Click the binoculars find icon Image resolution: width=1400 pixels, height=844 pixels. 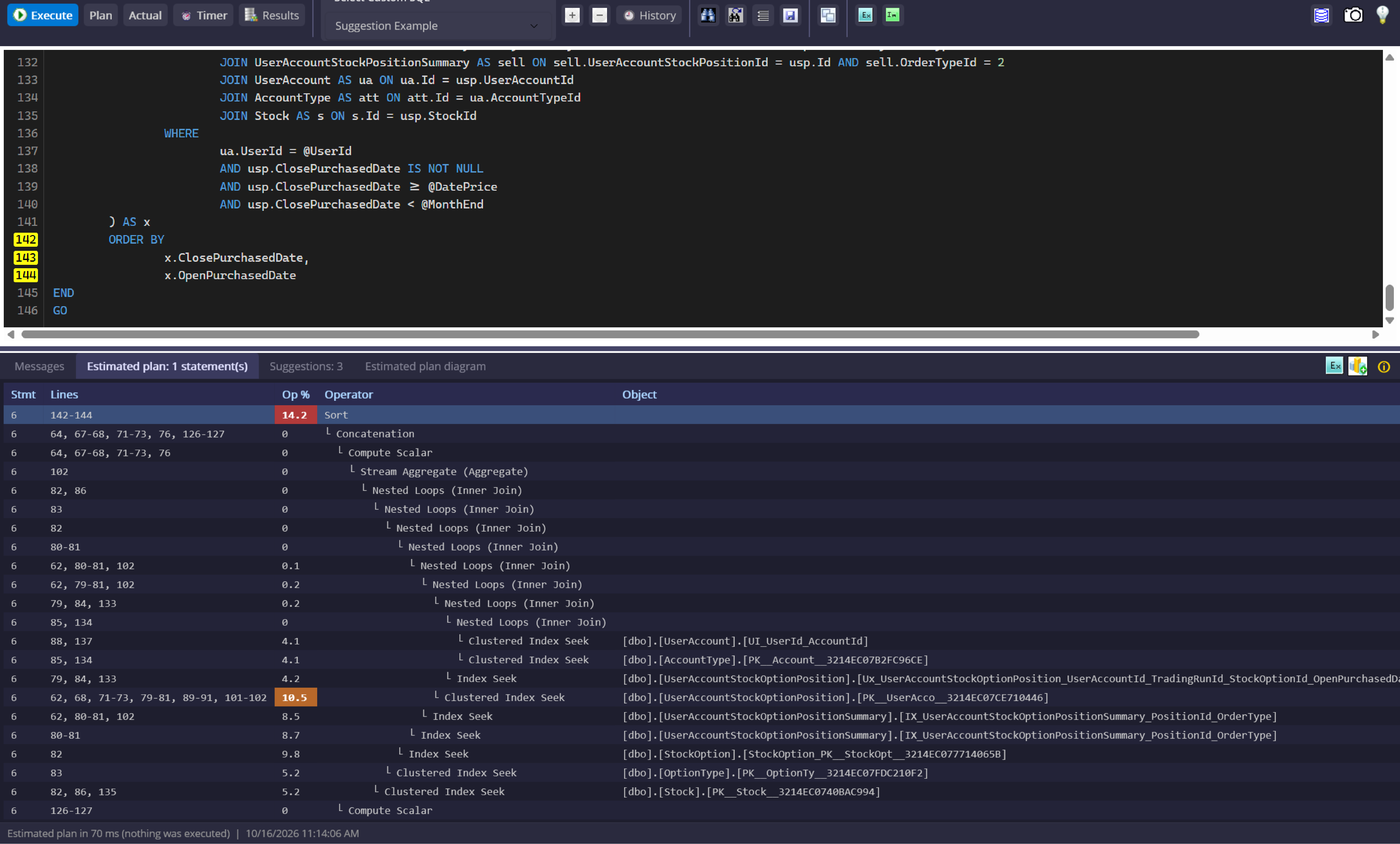coord(708,15)
